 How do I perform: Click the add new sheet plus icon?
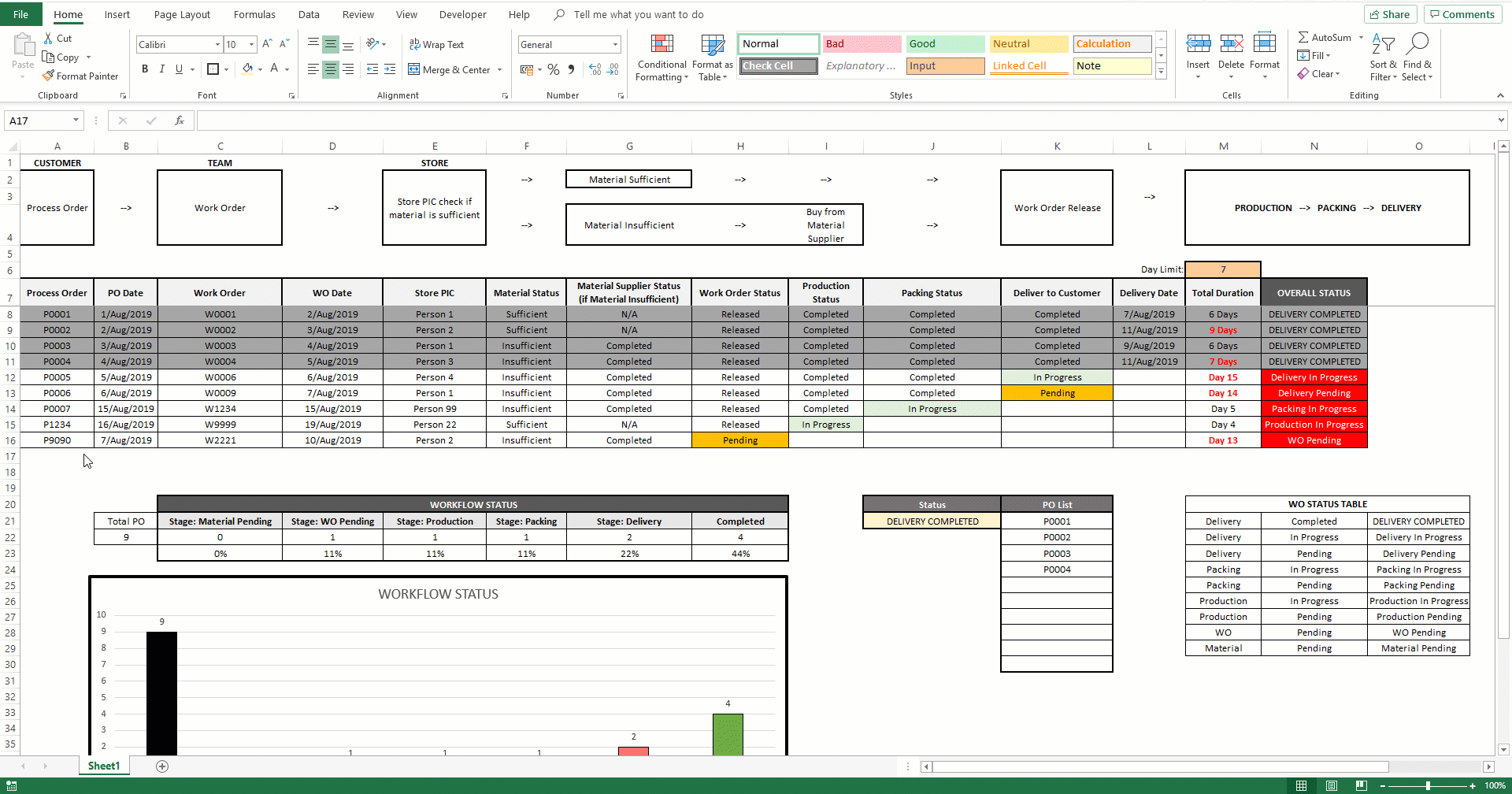[x=162, y=766]
